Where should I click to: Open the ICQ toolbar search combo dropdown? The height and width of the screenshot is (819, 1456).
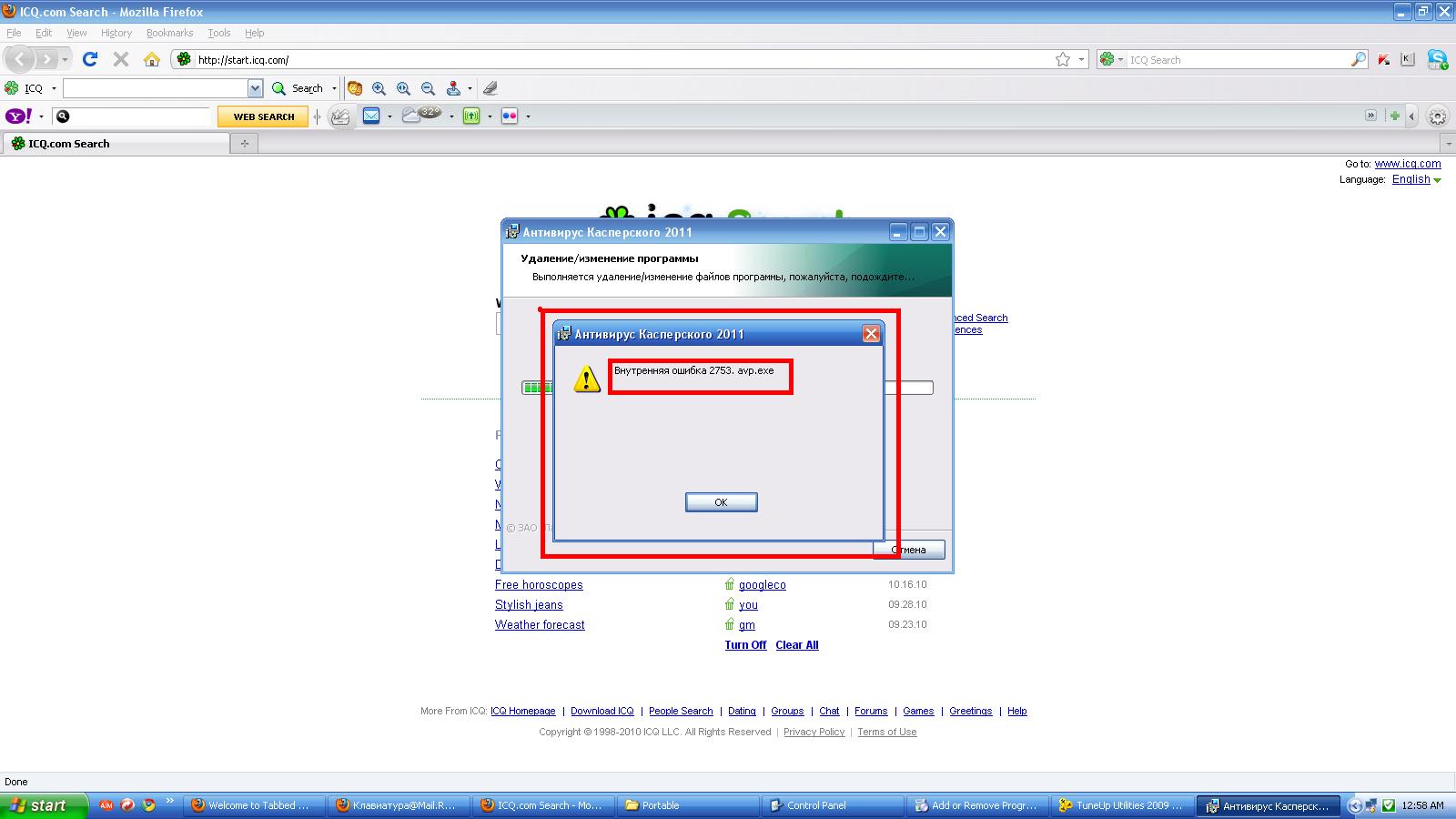(x=255, y=88)
